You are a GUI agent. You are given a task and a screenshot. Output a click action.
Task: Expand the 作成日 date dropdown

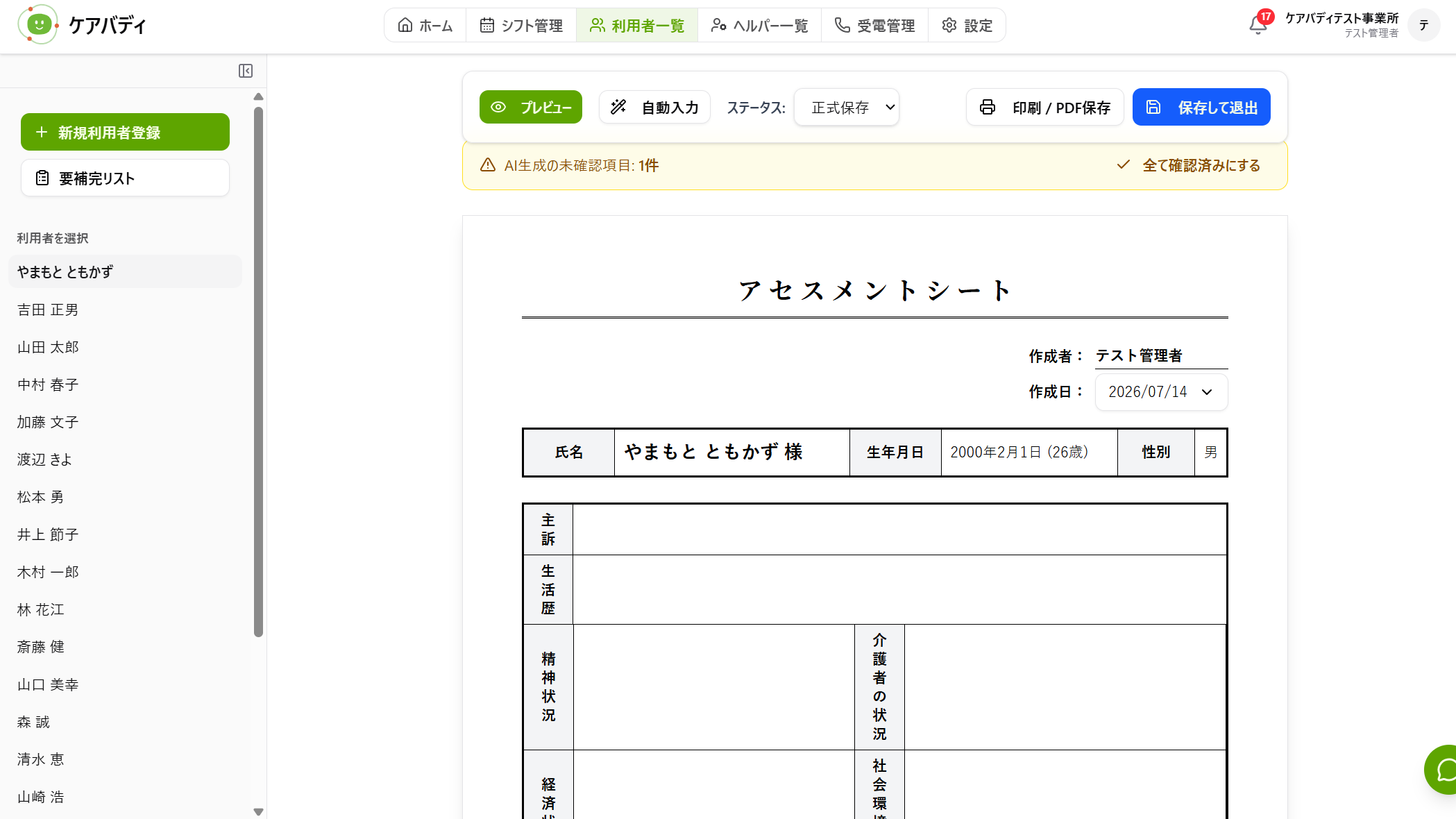pos(1161,392)
